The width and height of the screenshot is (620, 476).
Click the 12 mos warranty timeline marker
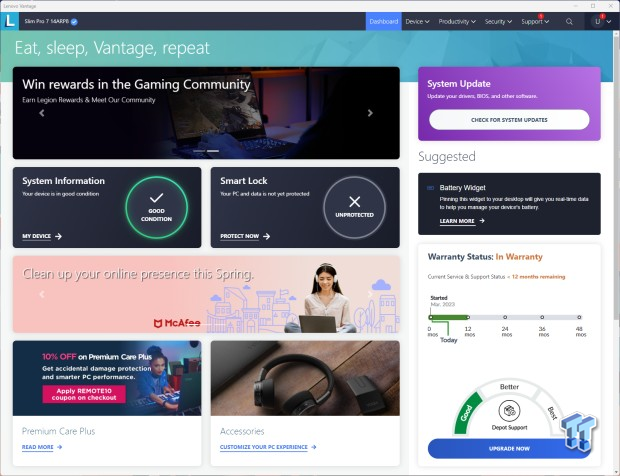[468, 317]
